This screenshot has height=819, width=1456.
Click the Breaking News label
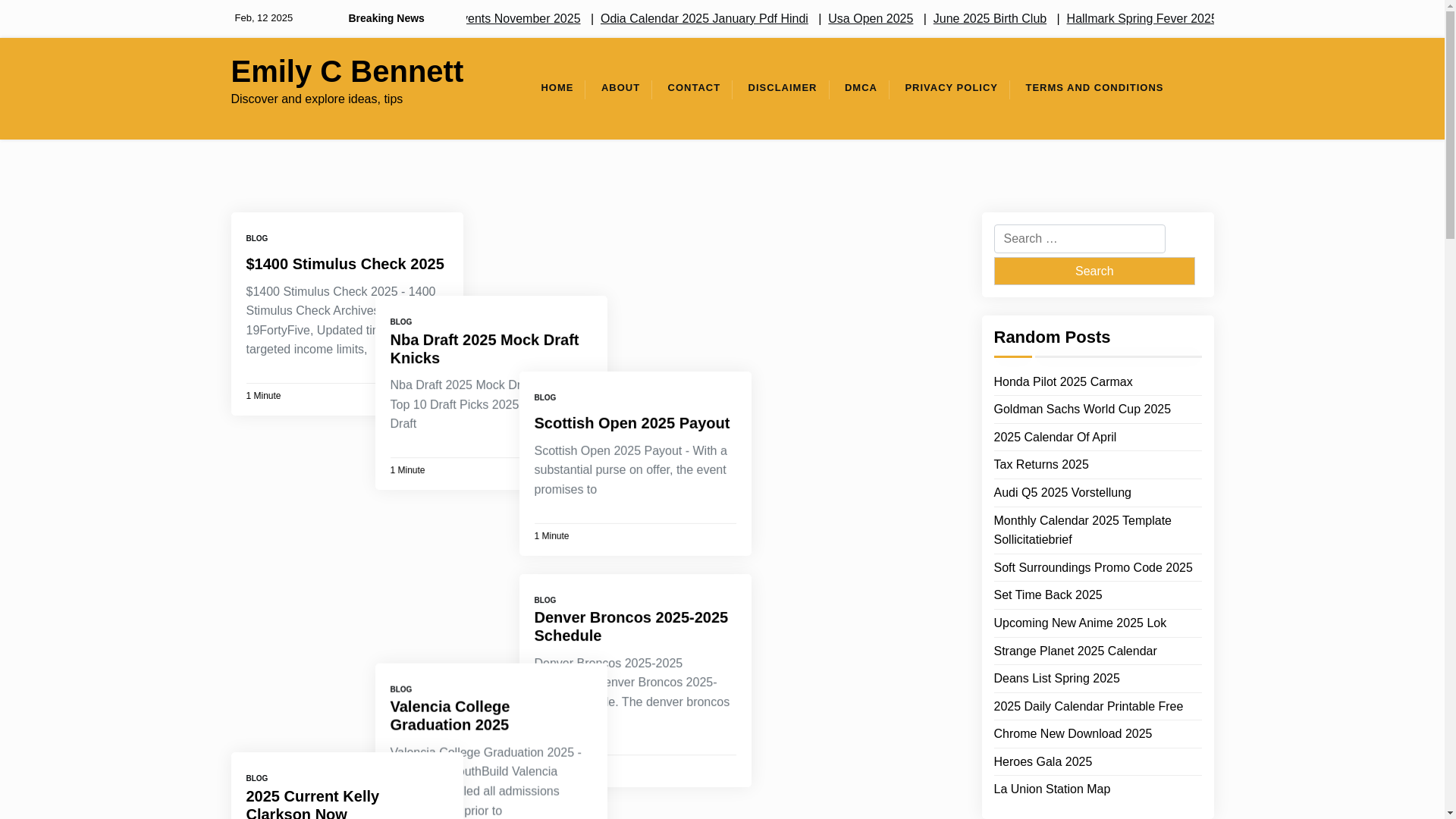pos(386,19)
